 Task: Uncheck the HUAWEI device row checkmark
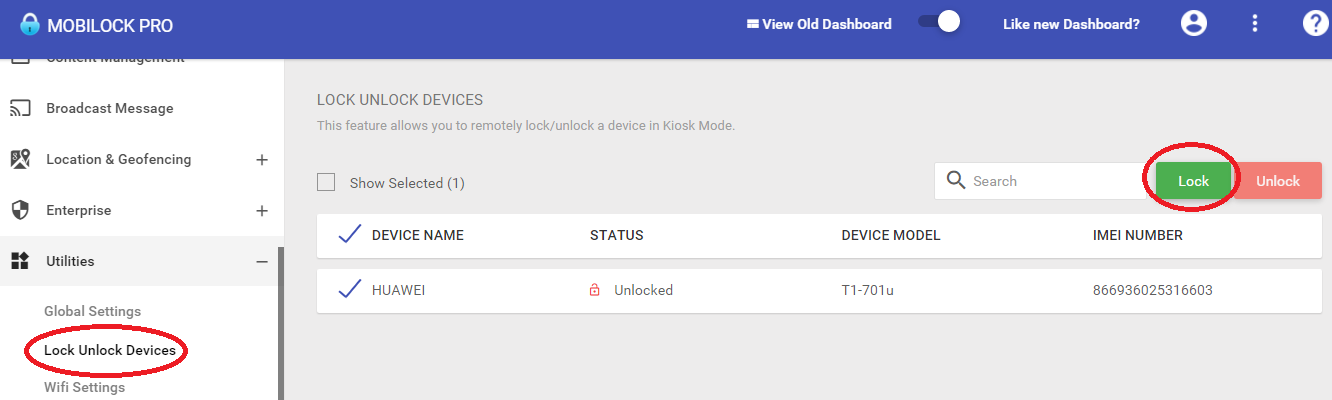pos(349,289)
